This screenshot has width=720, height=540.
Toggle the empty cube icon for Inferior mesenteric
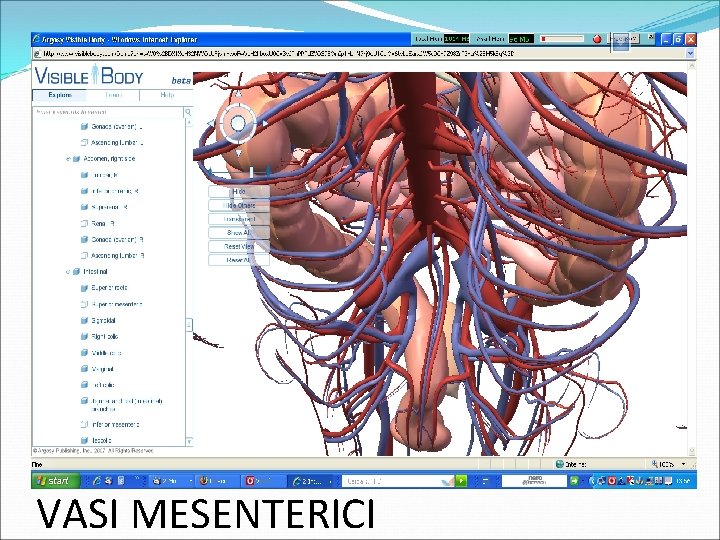(84, 425)
